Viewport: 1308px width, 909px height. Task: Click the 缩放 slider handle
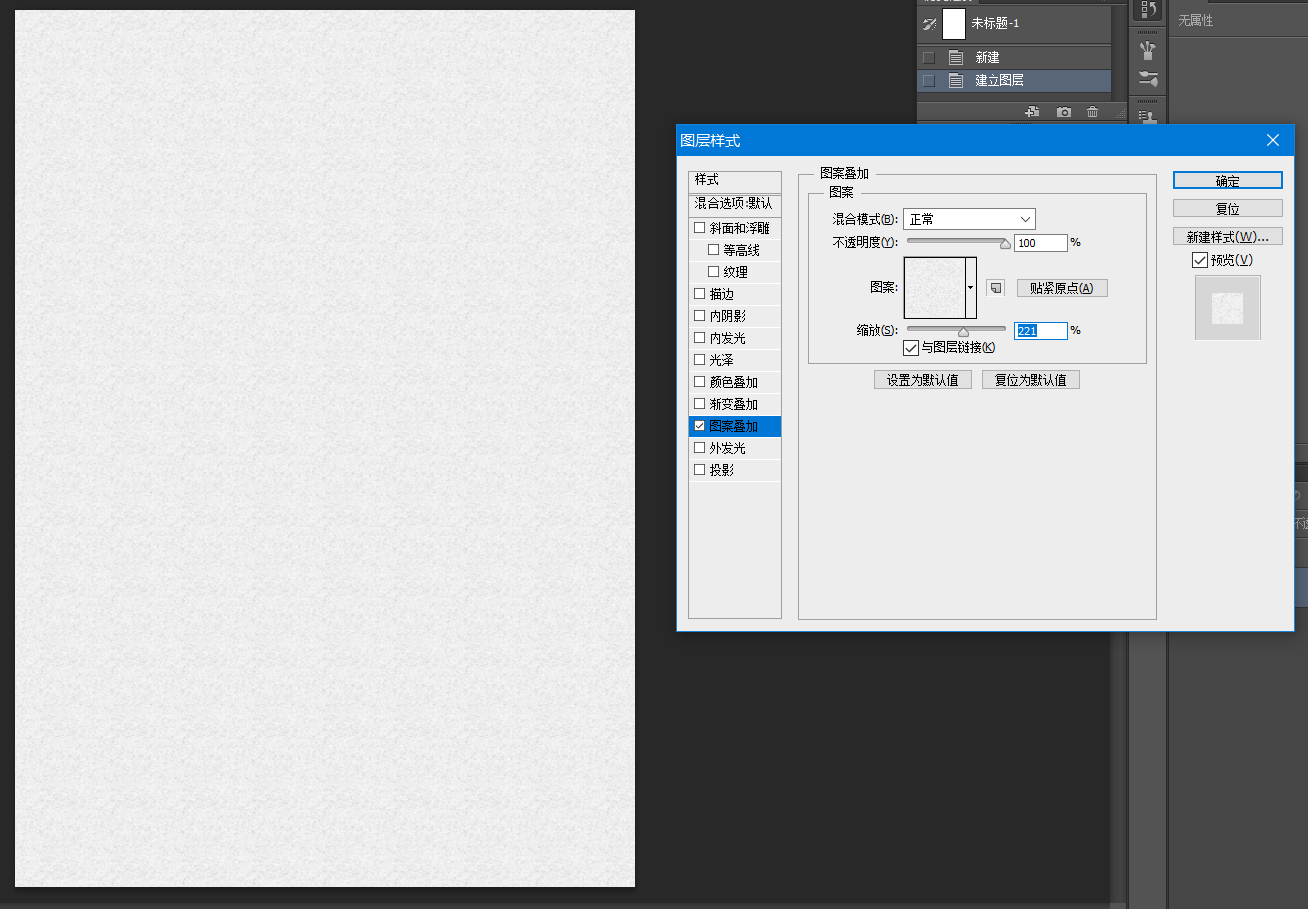963,331
